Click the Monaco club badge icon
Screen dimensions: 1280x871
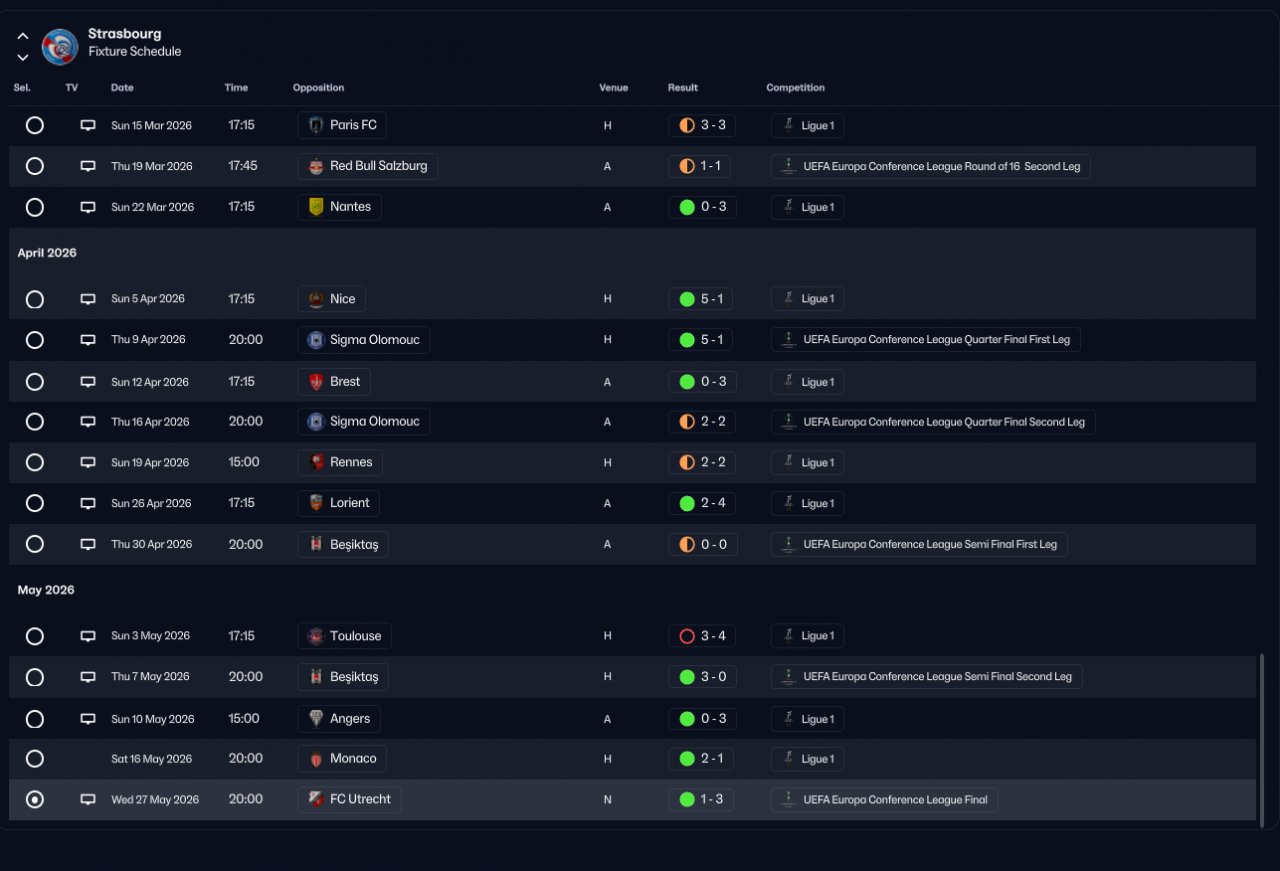click(x=316, y=759)
